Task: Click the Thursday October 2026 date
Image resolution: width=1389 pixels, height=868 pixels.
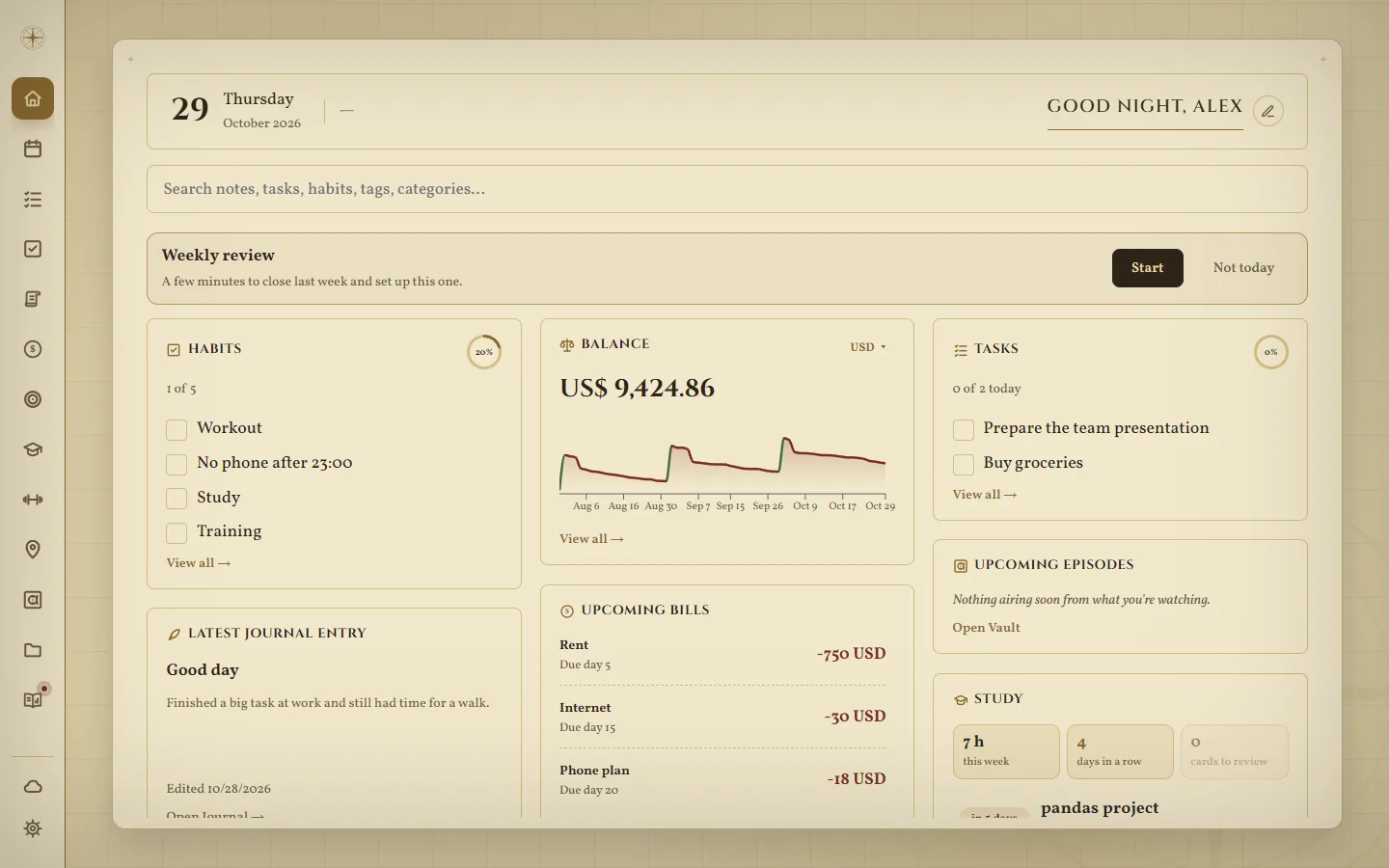Action: (x=261, y=110)
